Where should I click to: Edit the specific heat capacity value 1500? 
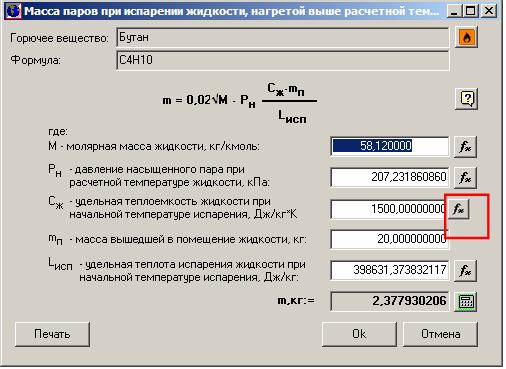tap(389, 209)
